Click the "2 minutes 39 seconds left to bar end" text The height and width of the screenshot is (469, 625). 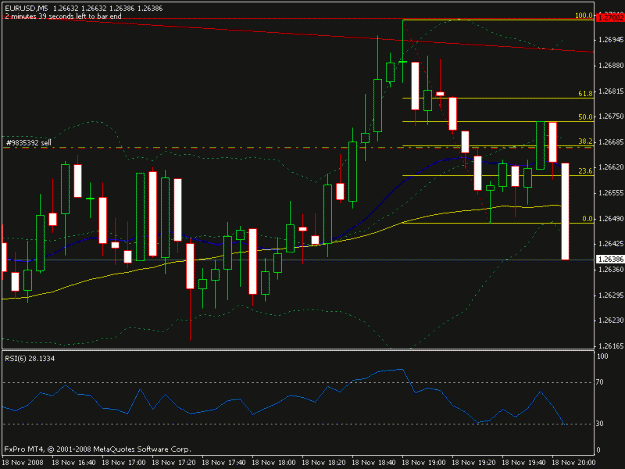coord(63,16)
